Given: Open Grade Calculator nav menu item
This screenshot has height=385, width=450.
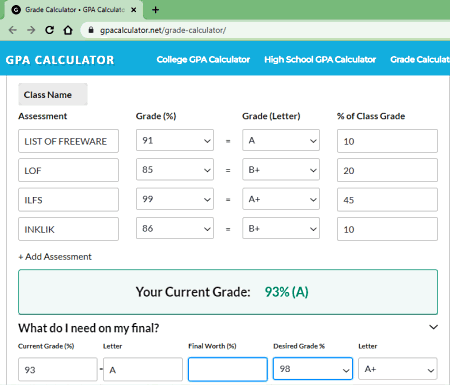Looking at the screenshot, I should click(420, 59).
